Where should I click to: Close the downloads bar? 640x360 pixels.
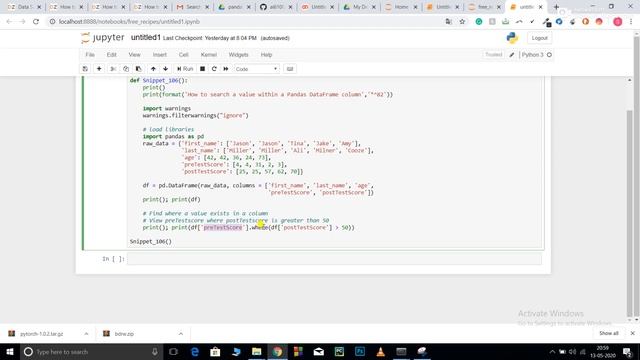632,333
